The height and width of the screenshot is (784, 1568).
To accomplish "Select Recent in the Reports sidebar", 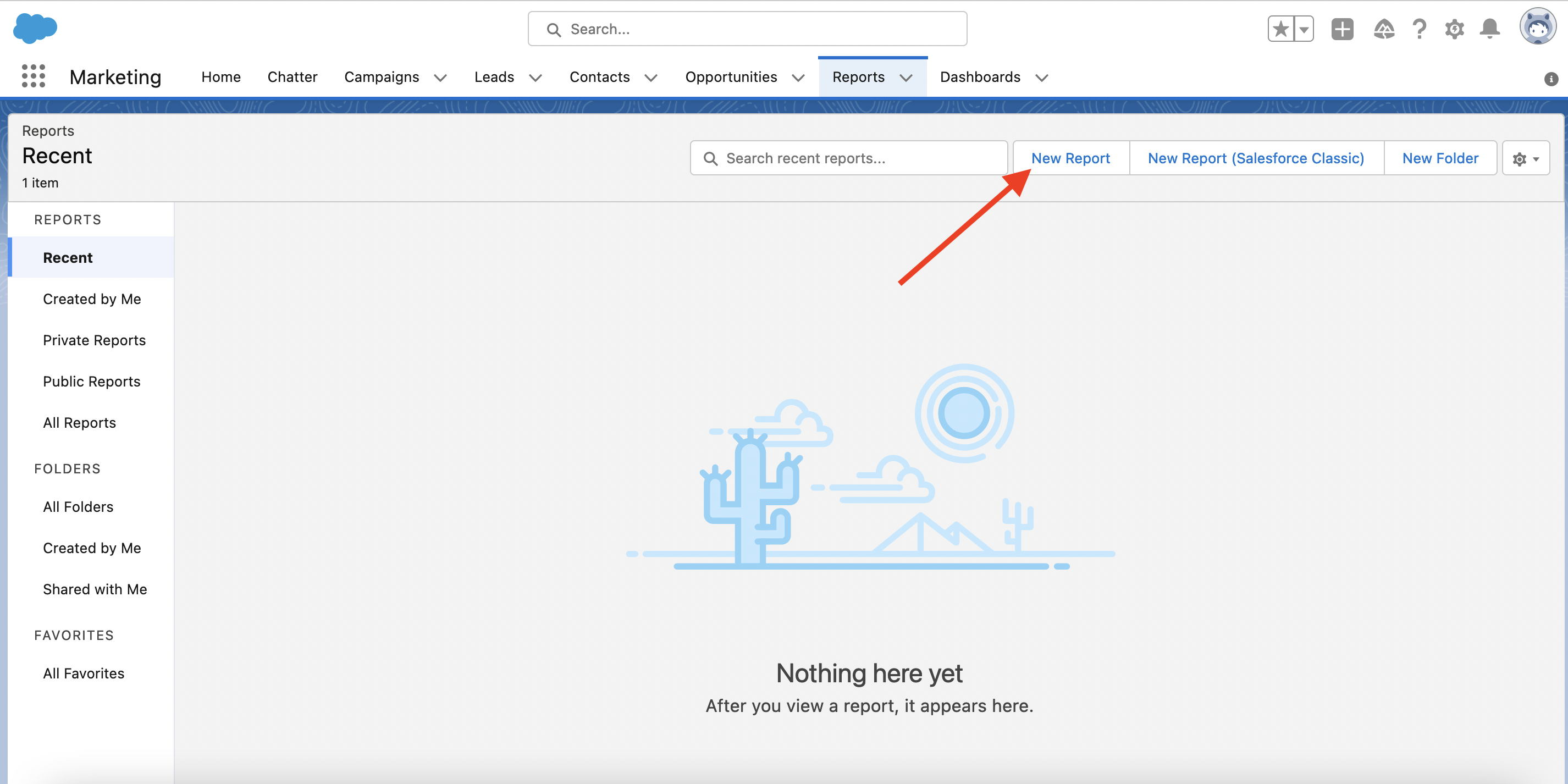I will [x=91, y=257].
